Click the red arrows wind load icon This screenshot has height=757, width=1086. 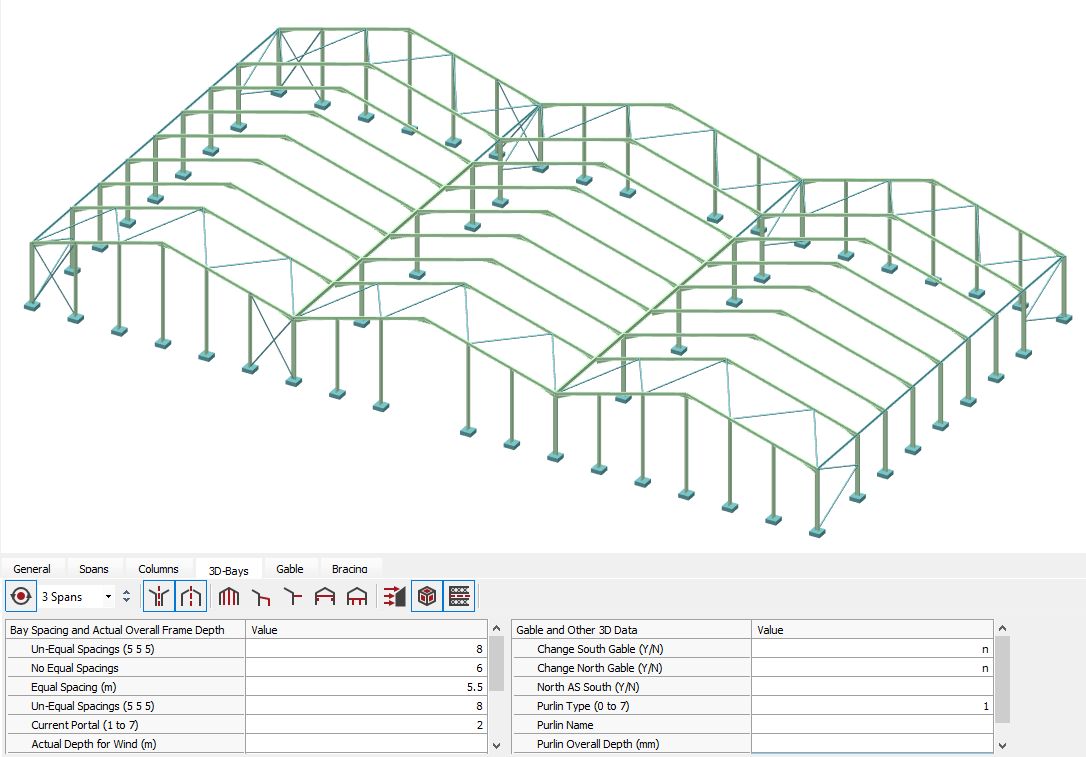click(x=394, y=597)
